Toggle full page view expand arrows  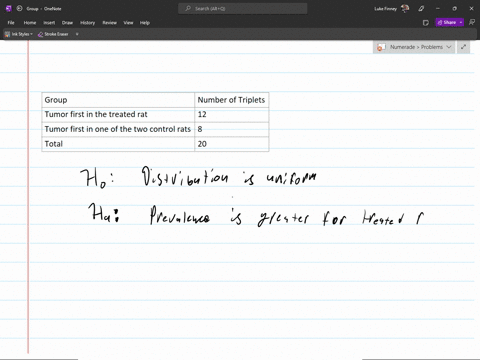click(463, 47)
